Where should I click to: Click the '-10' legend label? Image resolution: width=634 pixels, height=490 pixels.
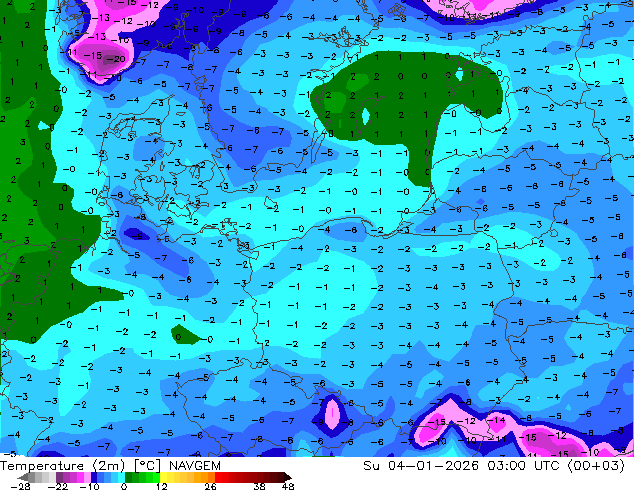(x=89, y=486)
